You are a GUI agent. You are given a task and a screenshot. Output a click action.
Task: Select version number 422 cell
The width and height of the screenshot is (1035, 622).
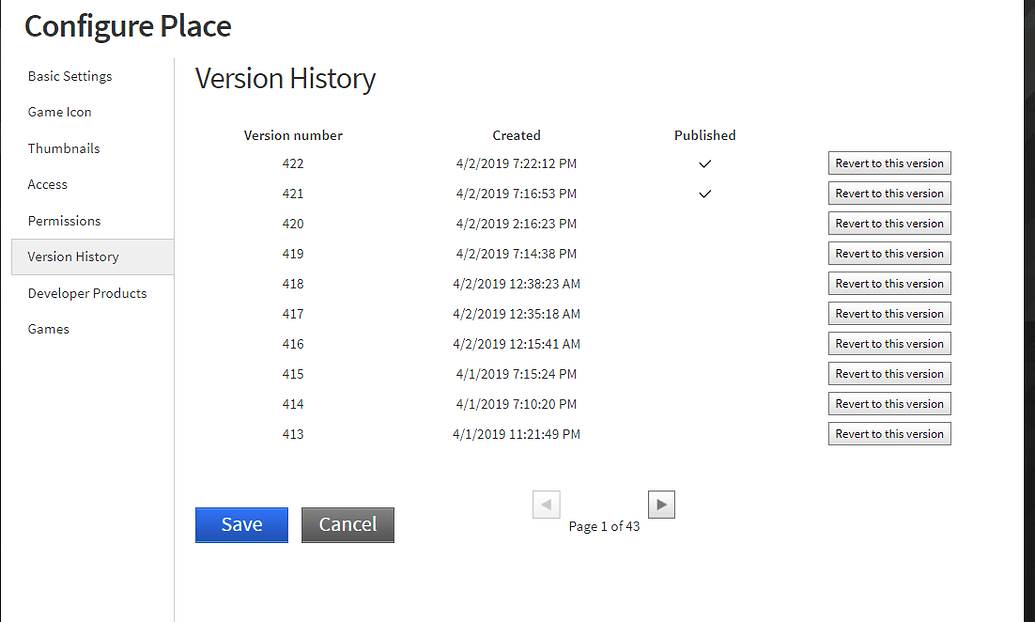pyautogui.click(x=293, y=164)
